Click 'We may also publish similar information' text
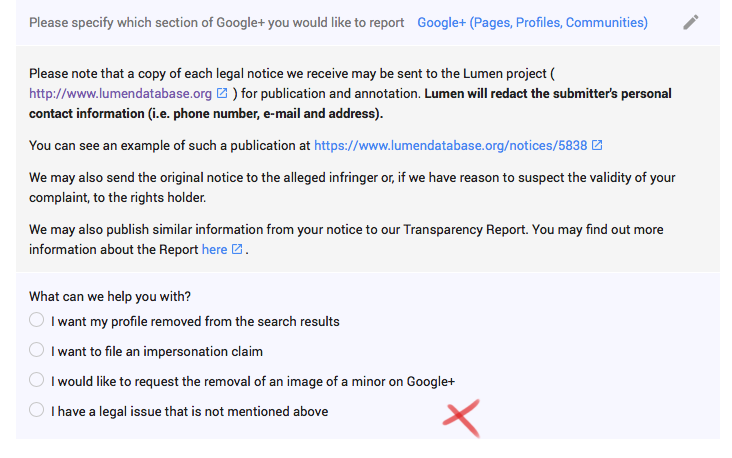 (x=346, y=240)
